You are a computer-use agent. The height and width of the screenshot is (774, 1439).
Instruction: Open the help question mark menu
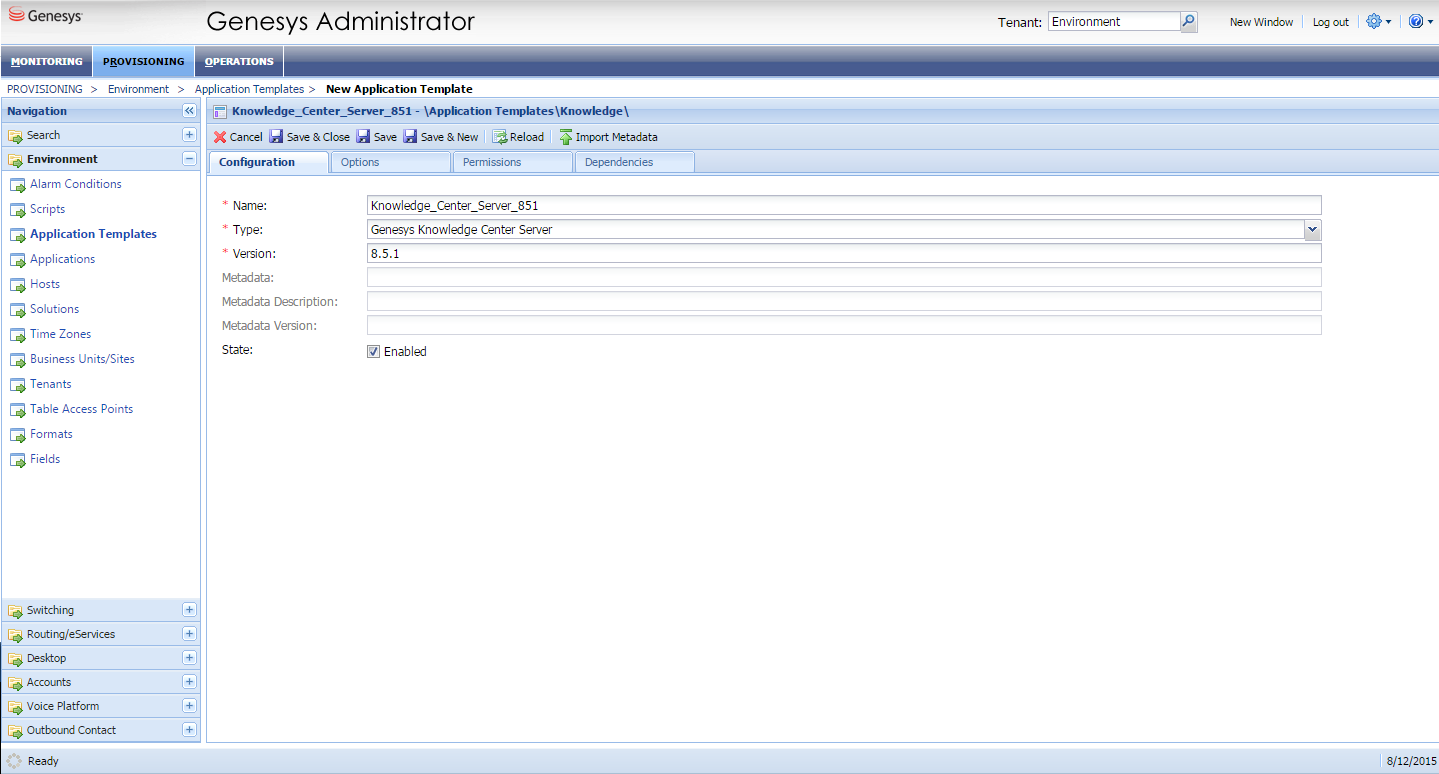pos(1421,21)
